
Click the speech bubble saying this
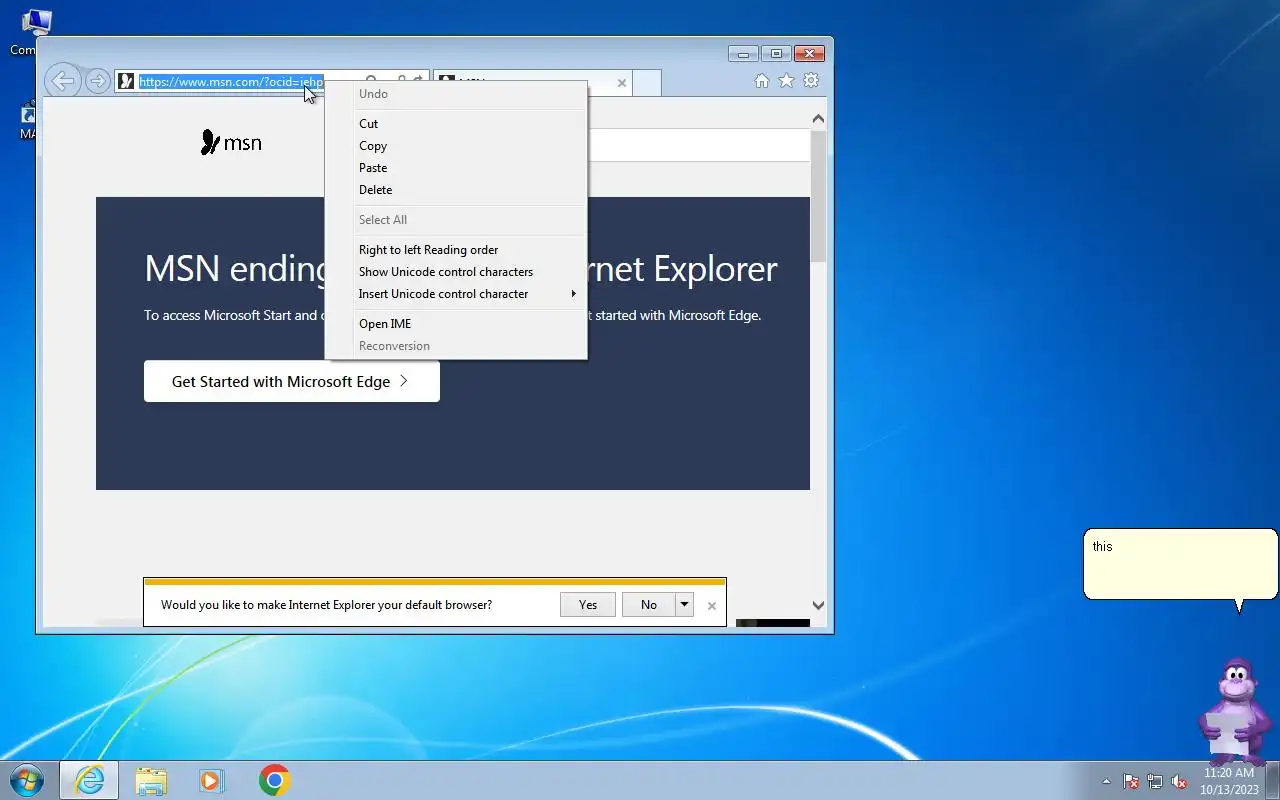1180,565
